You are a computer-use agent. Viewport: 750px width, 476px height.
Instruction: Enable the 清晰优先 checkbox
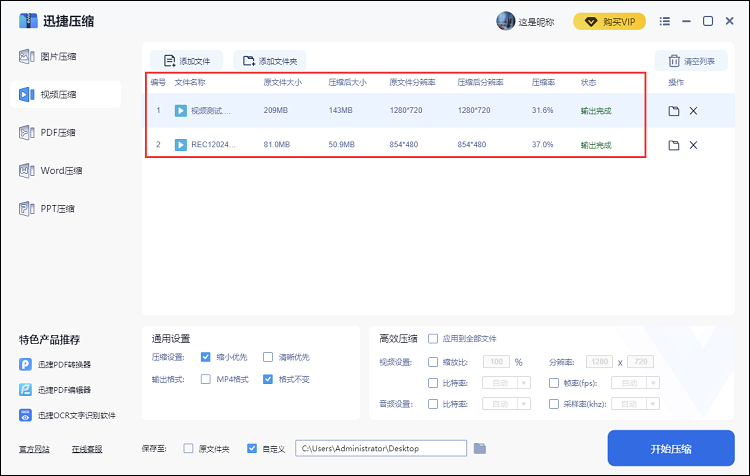[268, 357]
